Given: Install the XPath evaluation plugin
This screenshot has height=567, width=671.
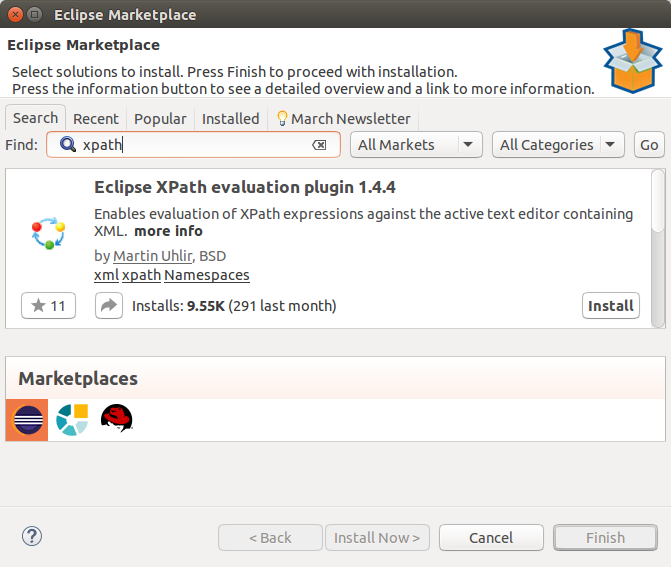Looking at the screenshot, I should click(x=611, y=306).
